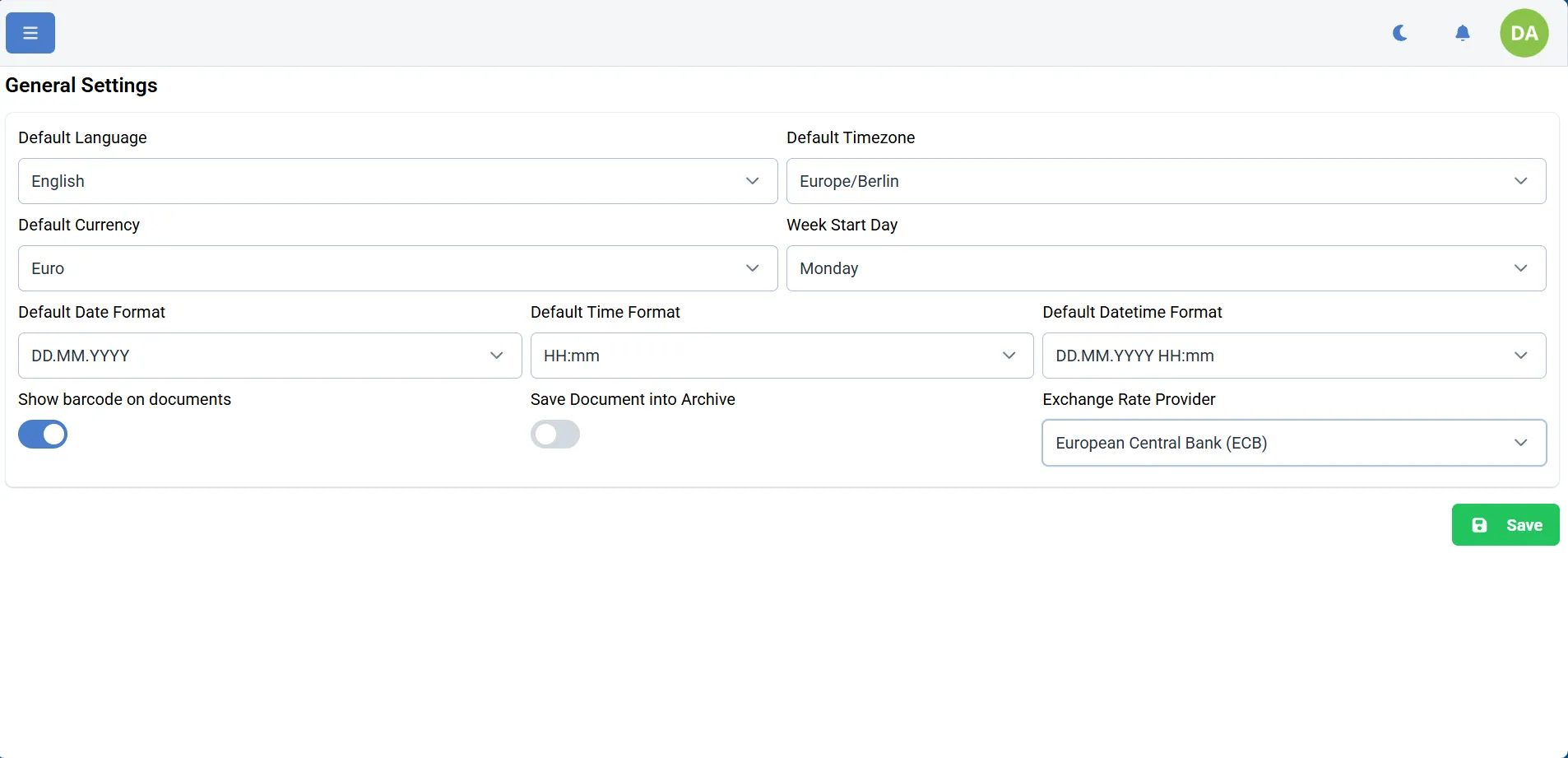Toggle dark mode with the moon icon

tap(1400, 33)
